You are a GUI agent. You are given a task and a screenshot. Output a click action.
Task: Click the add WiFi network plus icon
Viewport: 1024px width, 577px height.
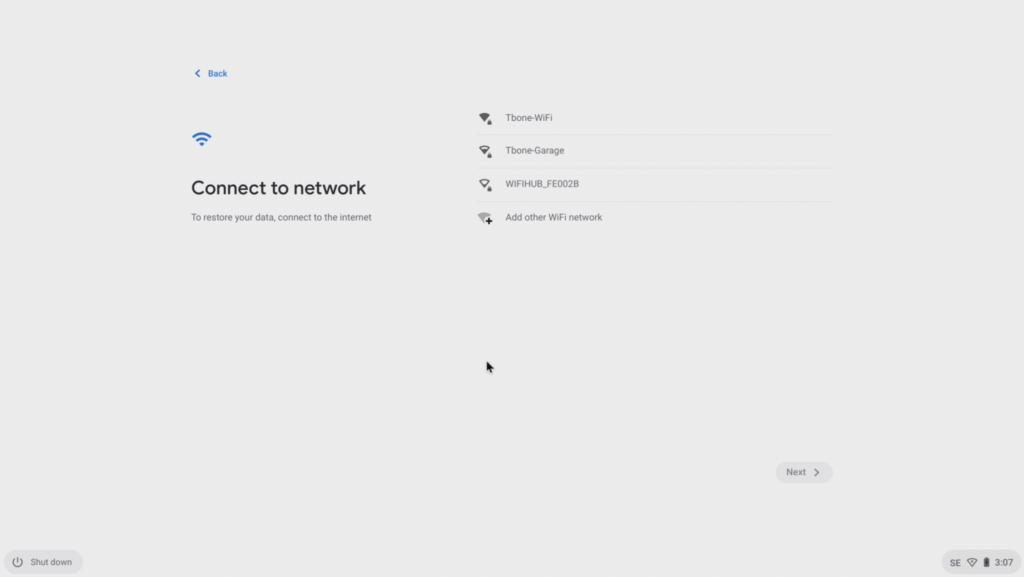pyautogui.click(x=485, y=218)
